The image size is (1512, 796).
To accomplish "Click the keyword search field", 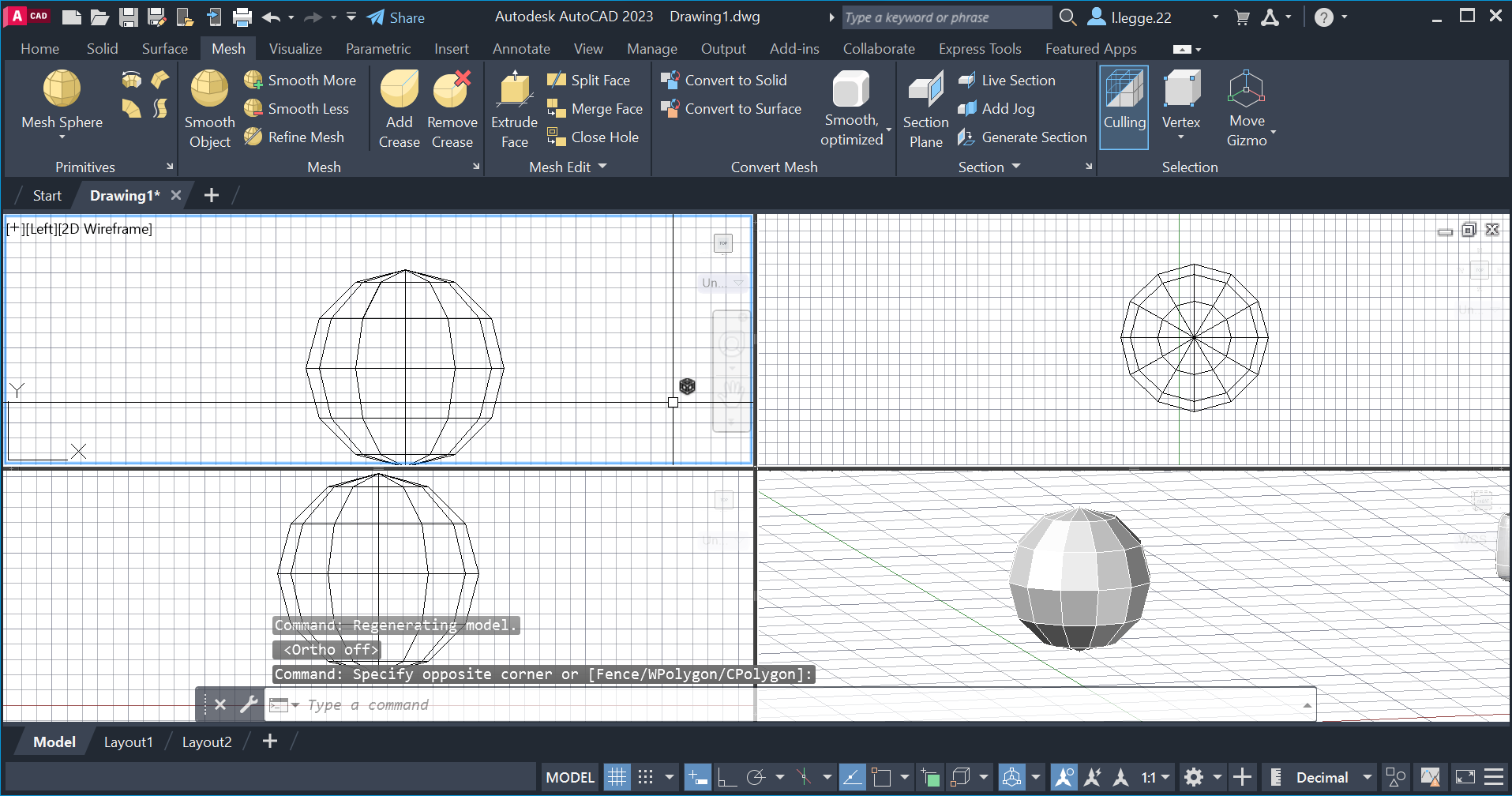I will tap(945, 17).
